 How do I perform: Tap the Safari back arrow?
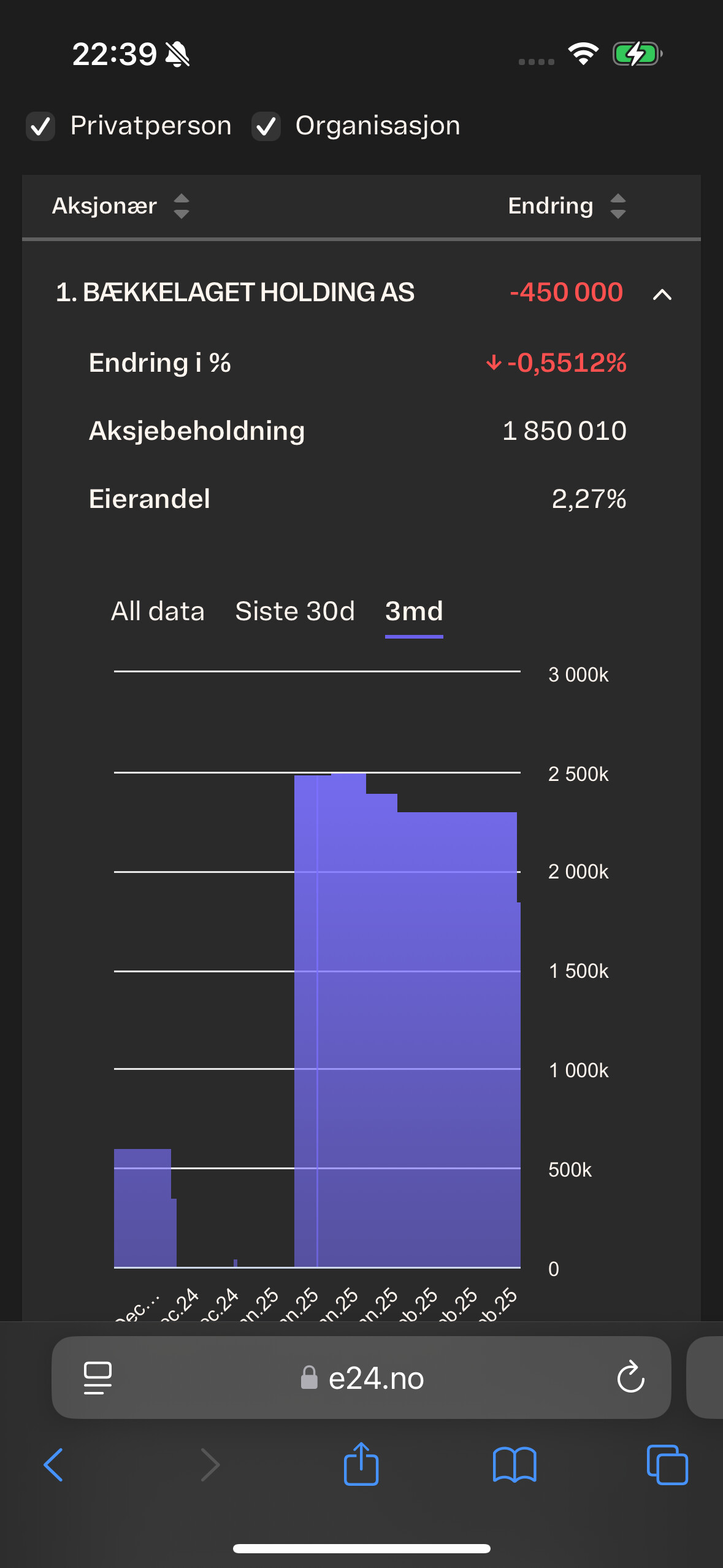coord(54,1464)
